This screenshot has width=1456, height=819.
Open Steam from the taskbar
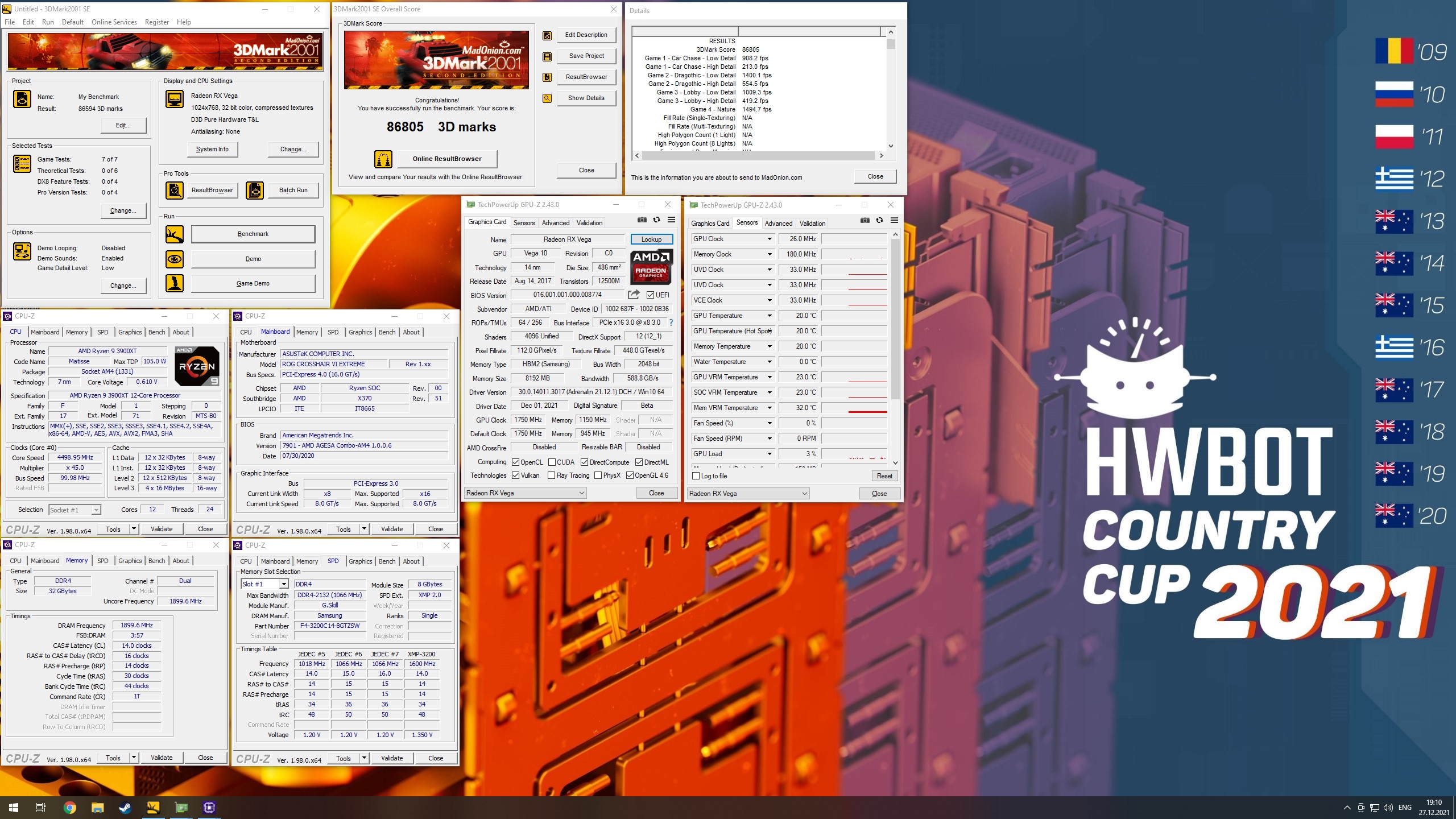(x=125, y=808)
